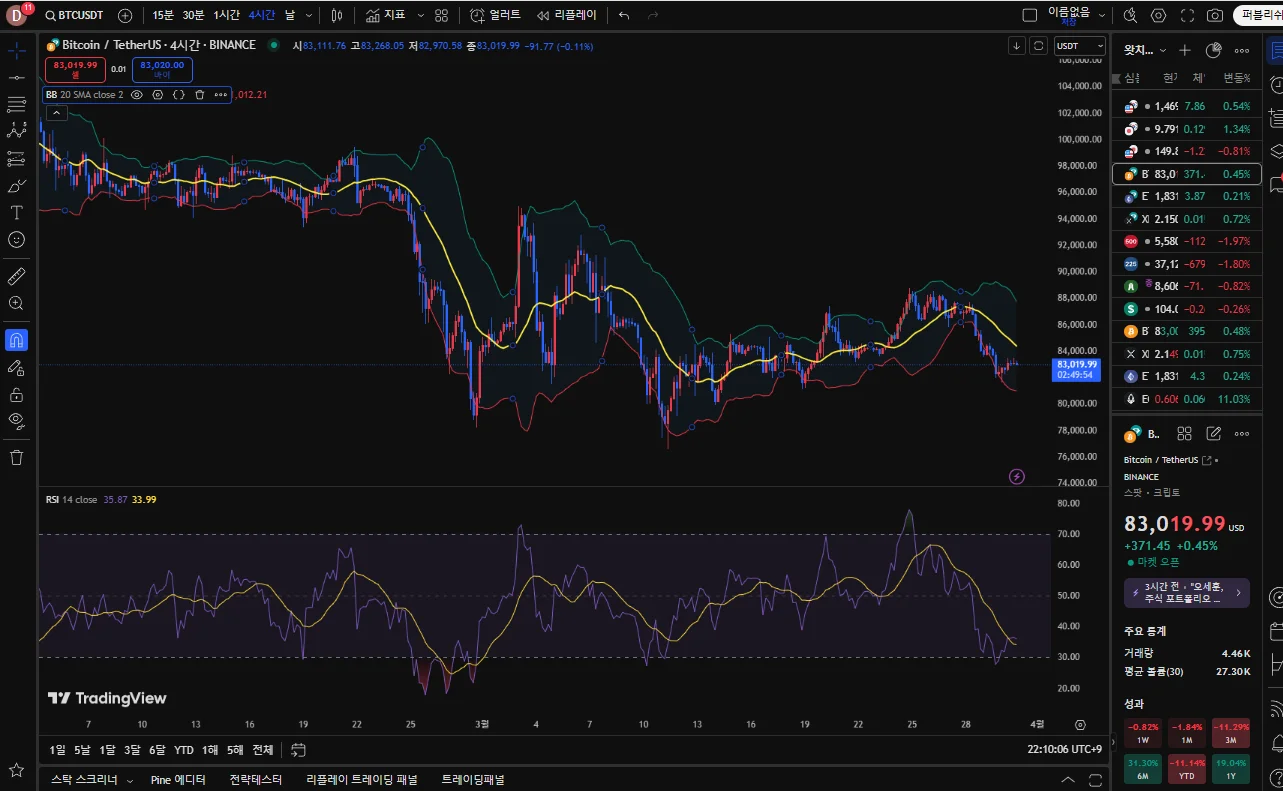Open the chart patterns tool
1283x791 pixels.
tap(17, 131)
